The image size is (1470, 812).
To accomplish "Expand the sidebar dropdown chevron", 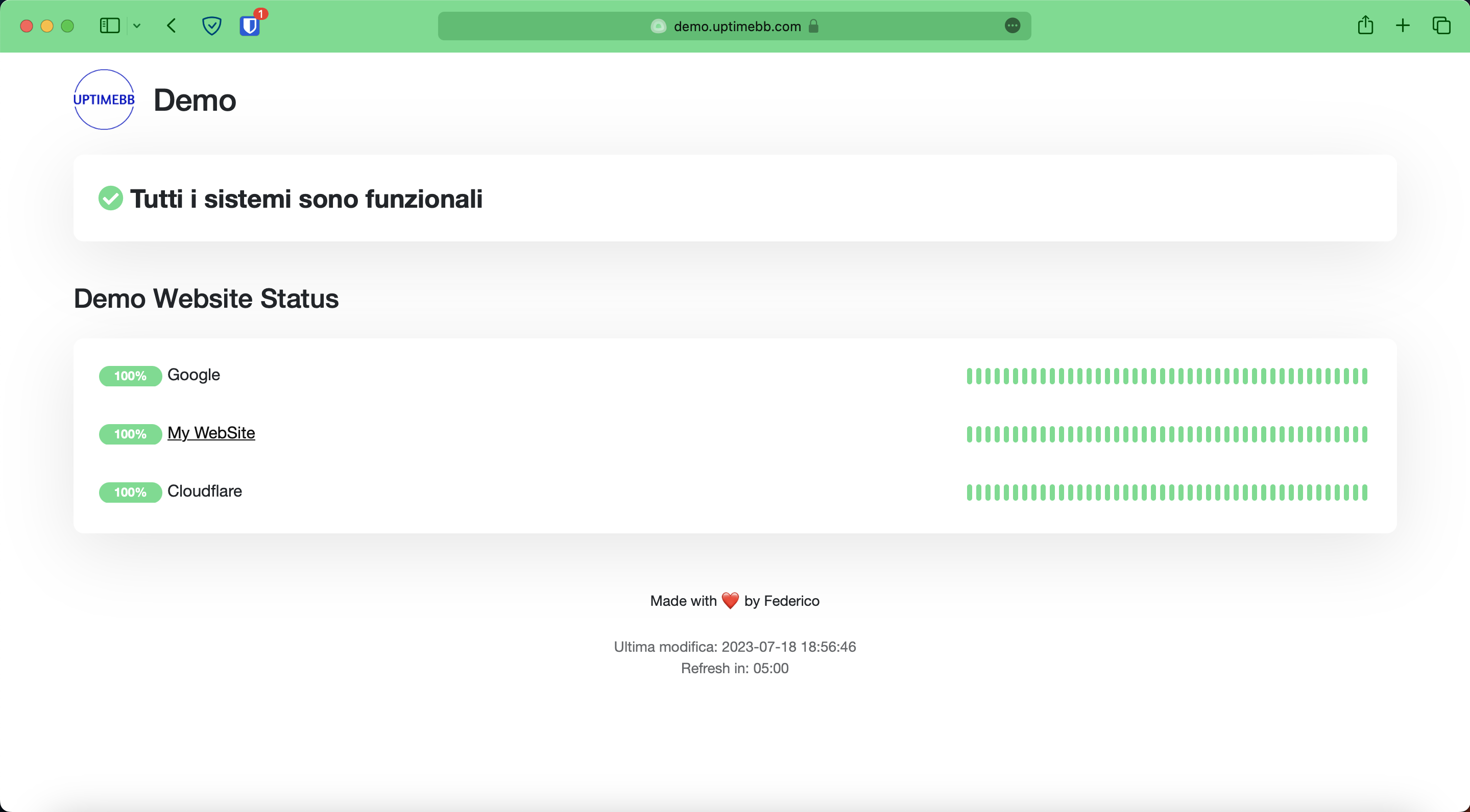I will pos(137,26).
